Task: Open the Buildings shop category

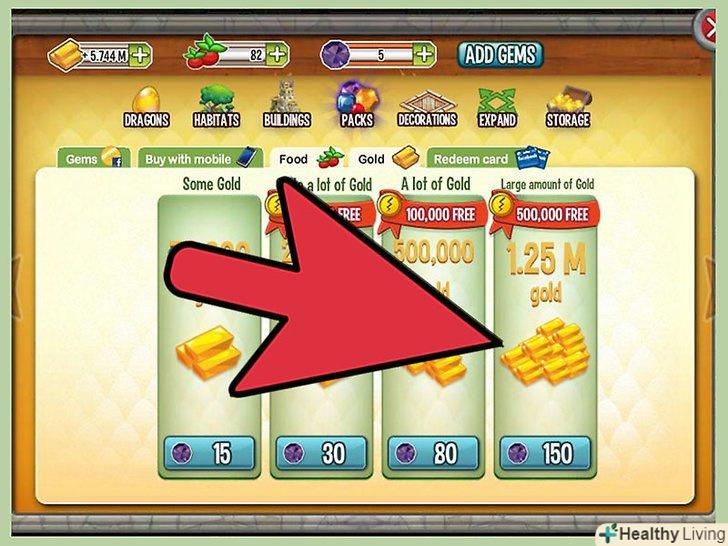Action: coord(286,105)
